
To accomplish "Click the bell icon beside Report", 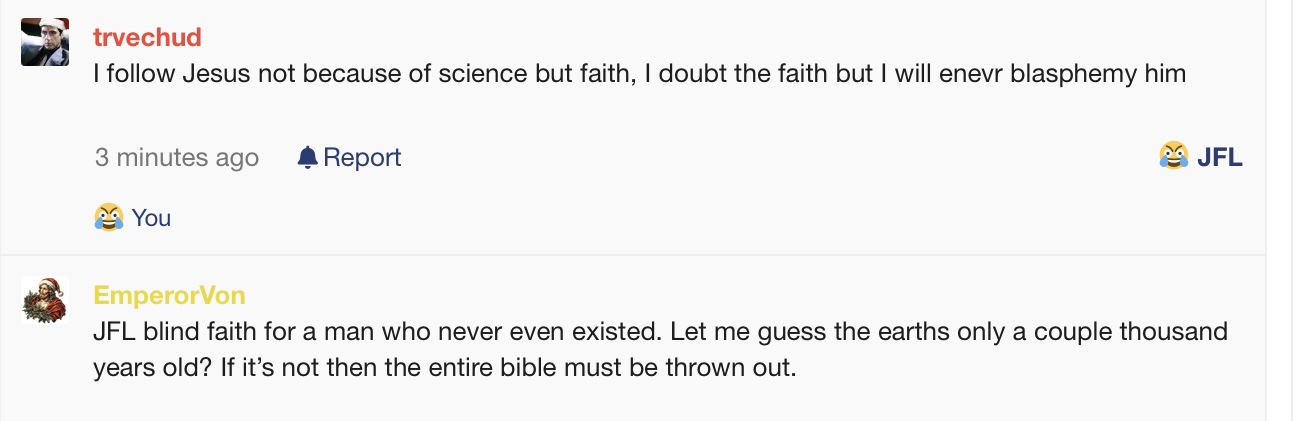I will pos(307,157).
